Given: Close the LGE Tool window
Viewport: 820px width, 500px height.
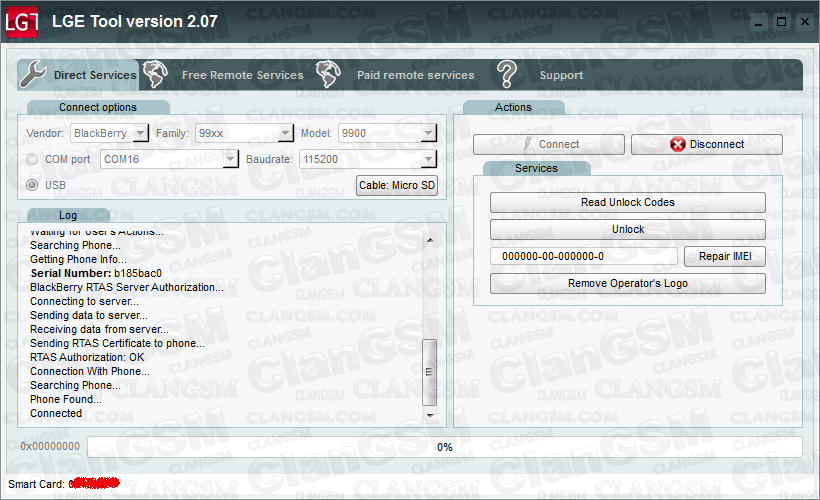Looking at the screenshot, I should click(805, 22).
